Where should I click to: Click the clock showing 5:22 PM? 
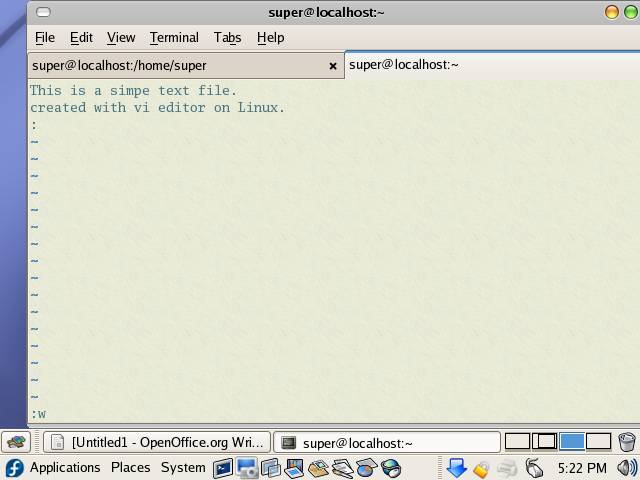582,467
